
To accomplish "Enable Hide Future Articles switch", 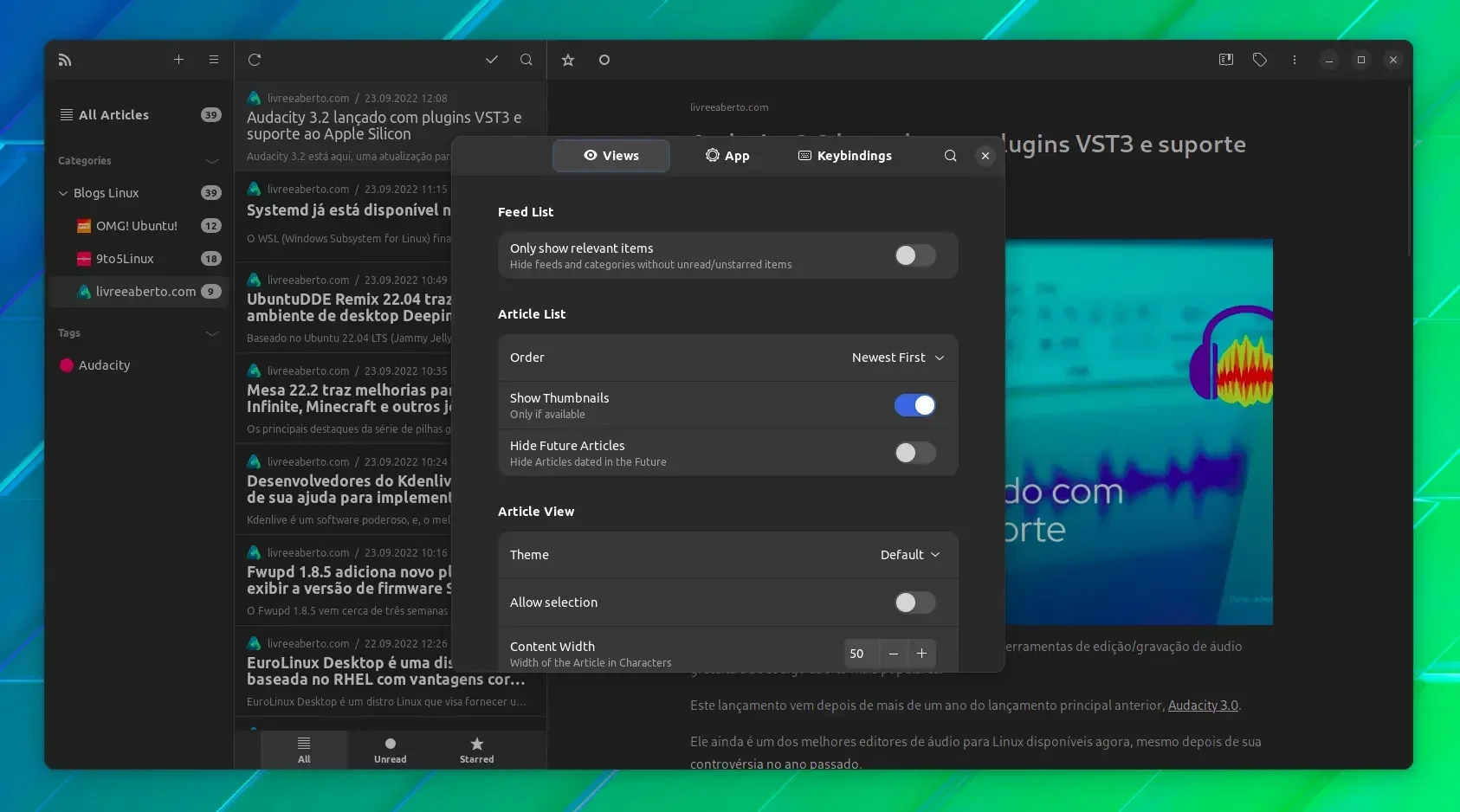I will point(914,453).
